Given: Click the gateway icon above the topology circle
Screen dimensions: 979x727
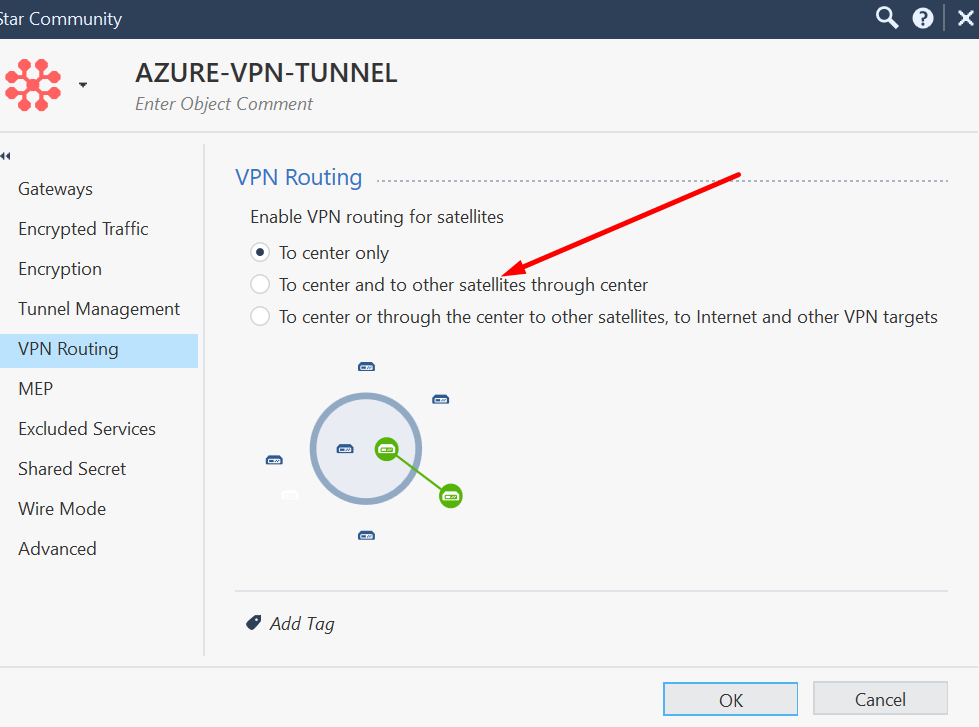Looking at the screenshot, I should pos(366,366).
